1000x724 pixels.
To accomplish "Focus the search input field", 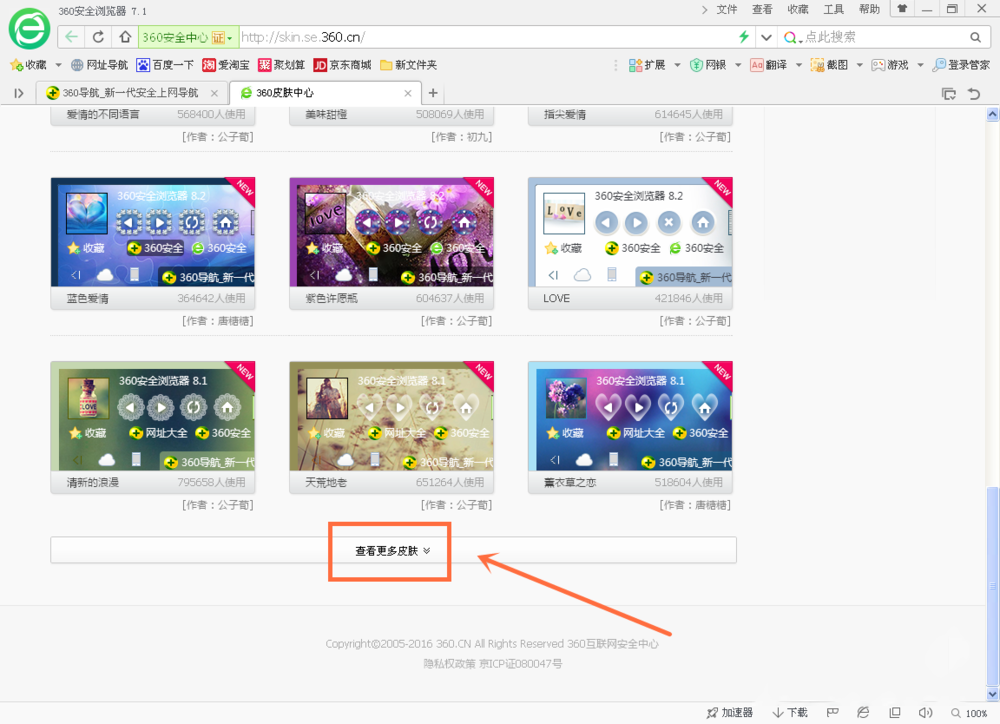I will point(883,37).
